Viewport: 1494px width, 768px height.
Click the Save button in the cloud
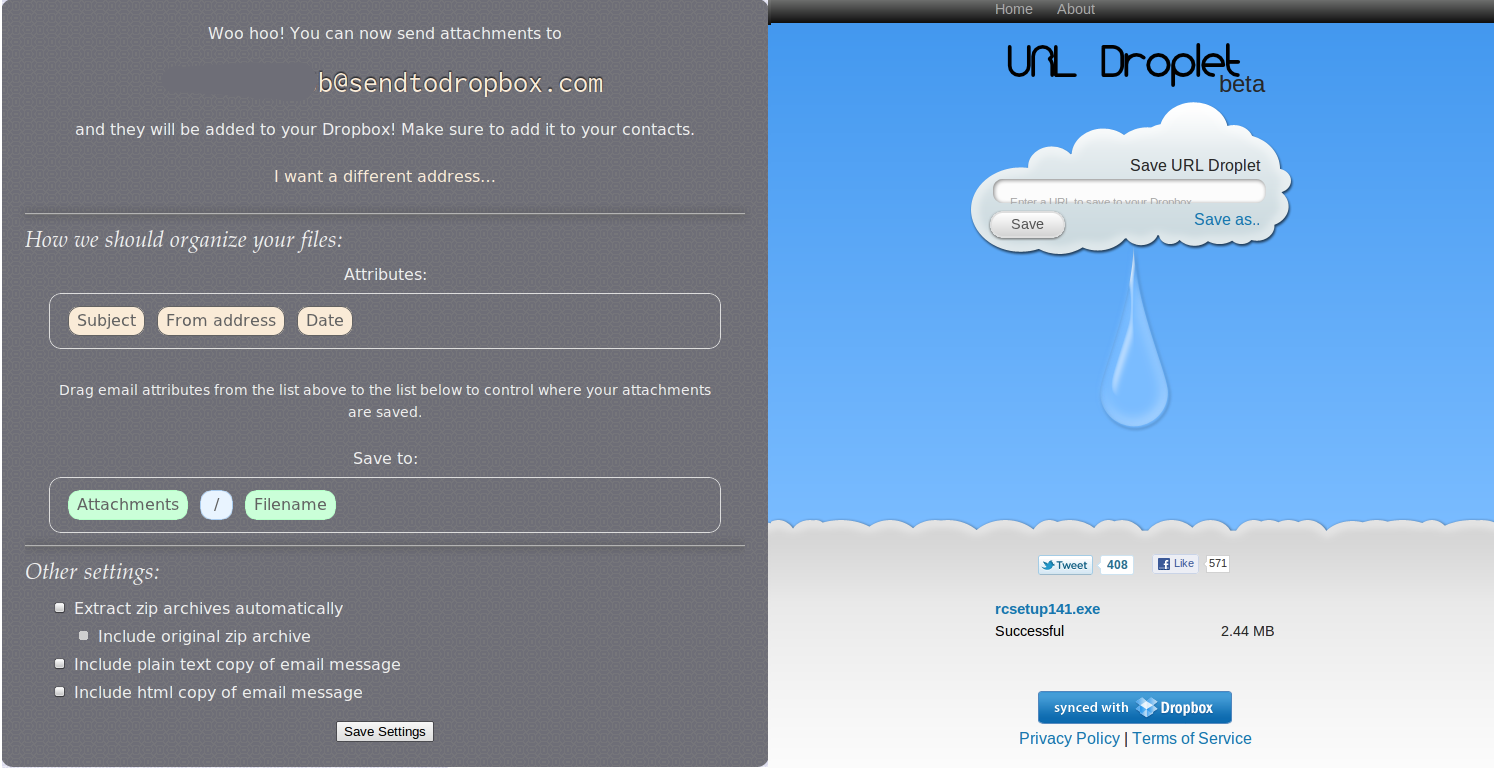pyautogui.click(x=1027, y=224)
